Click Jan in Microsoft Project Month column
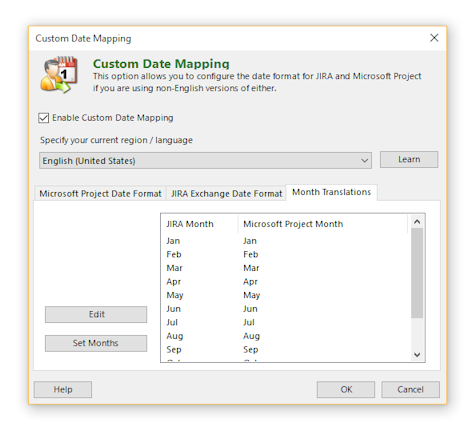 click(250, 241)
